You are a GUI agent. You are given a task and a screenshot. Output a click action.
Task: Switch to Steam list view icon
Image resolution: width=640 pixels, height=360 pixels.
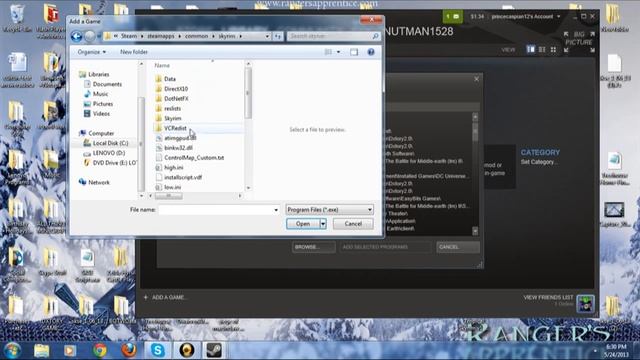point(542,49)
